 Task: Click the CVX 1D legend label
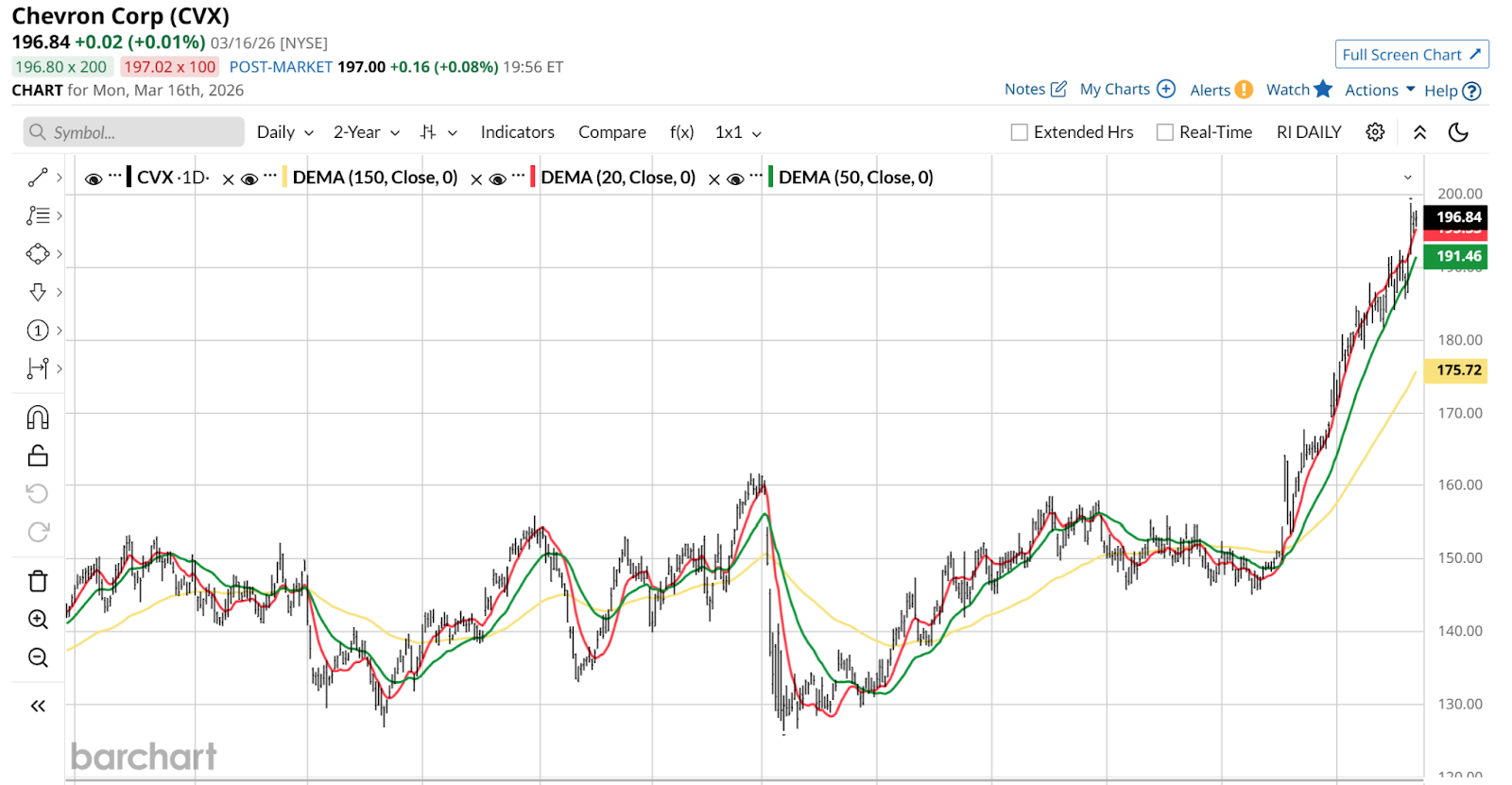click(173, 178)
